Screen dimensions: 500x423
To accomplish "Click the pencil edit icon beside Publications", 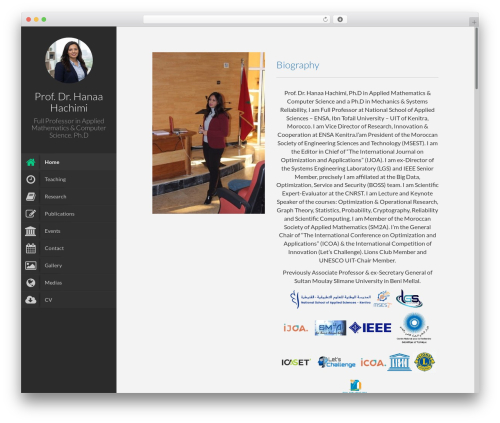I will (31, 214).
